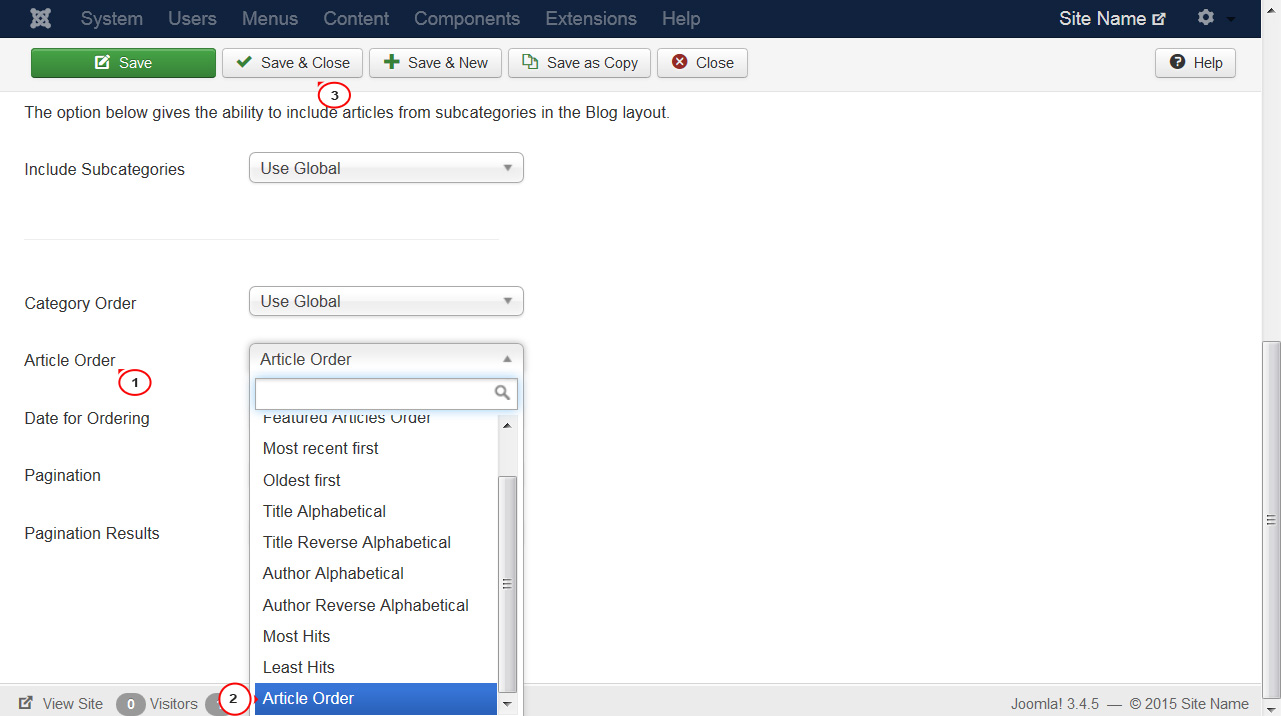The height and width of the screenshot is (716, 1281).
Task: Open the Components menu
Action: (467, 19)
